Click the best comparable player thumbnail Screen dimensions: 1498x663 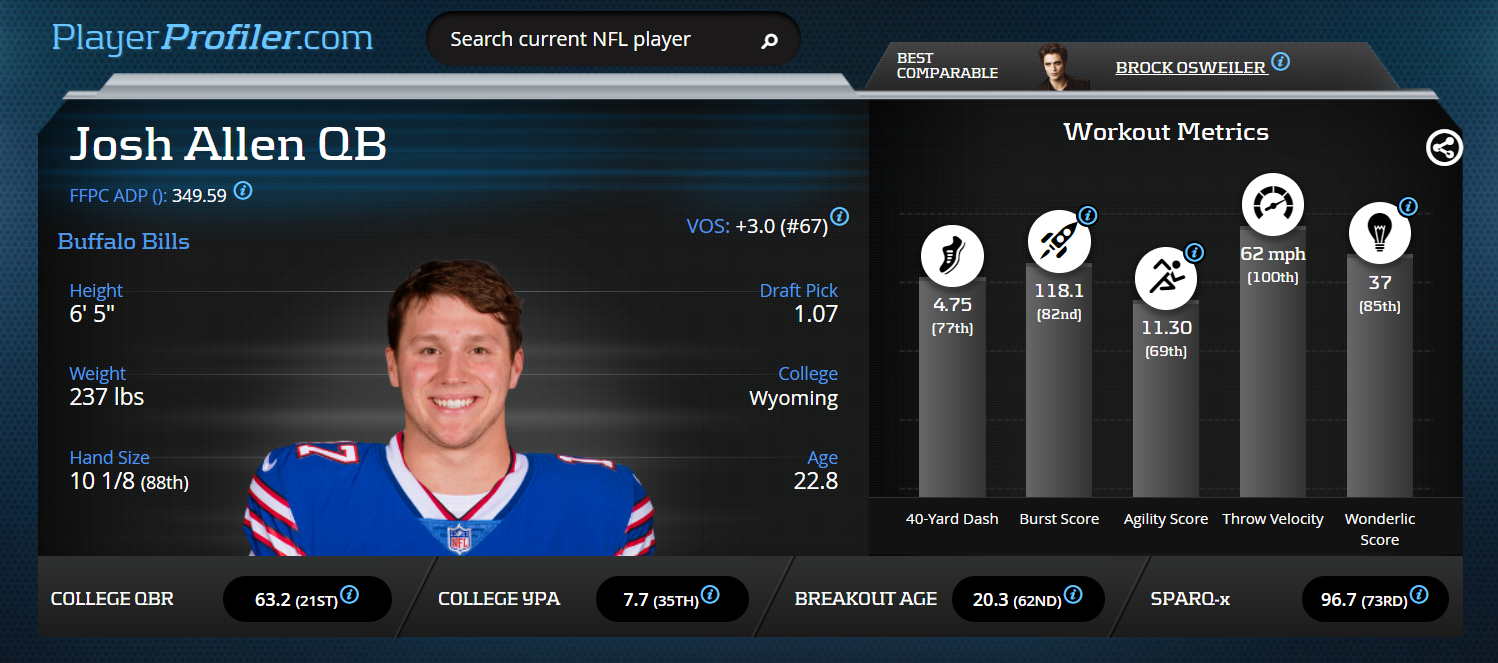pyautogui.click(x=1061, y=66)
